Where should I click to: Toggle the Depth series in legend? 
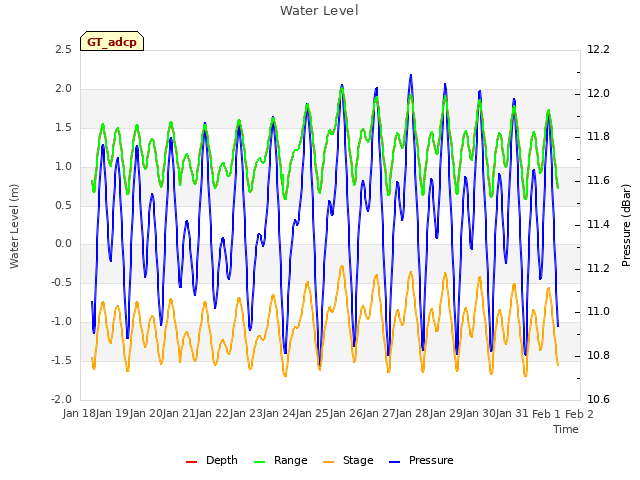(211, 461)
